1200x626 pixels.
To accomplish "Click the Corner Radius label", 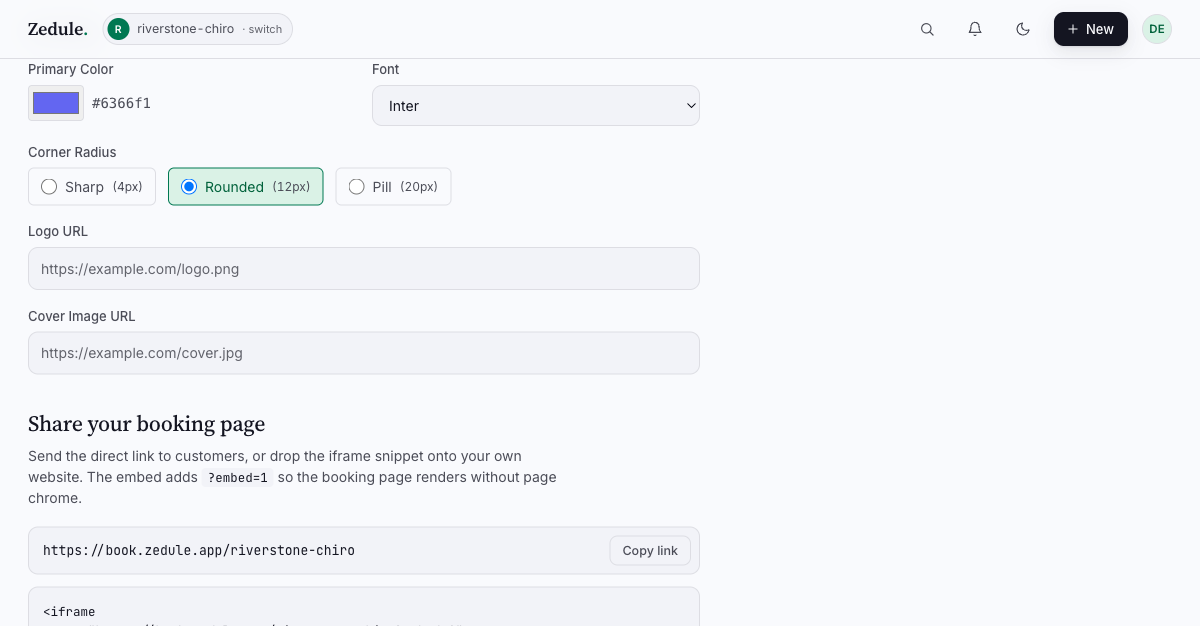I will click(72, 152).
